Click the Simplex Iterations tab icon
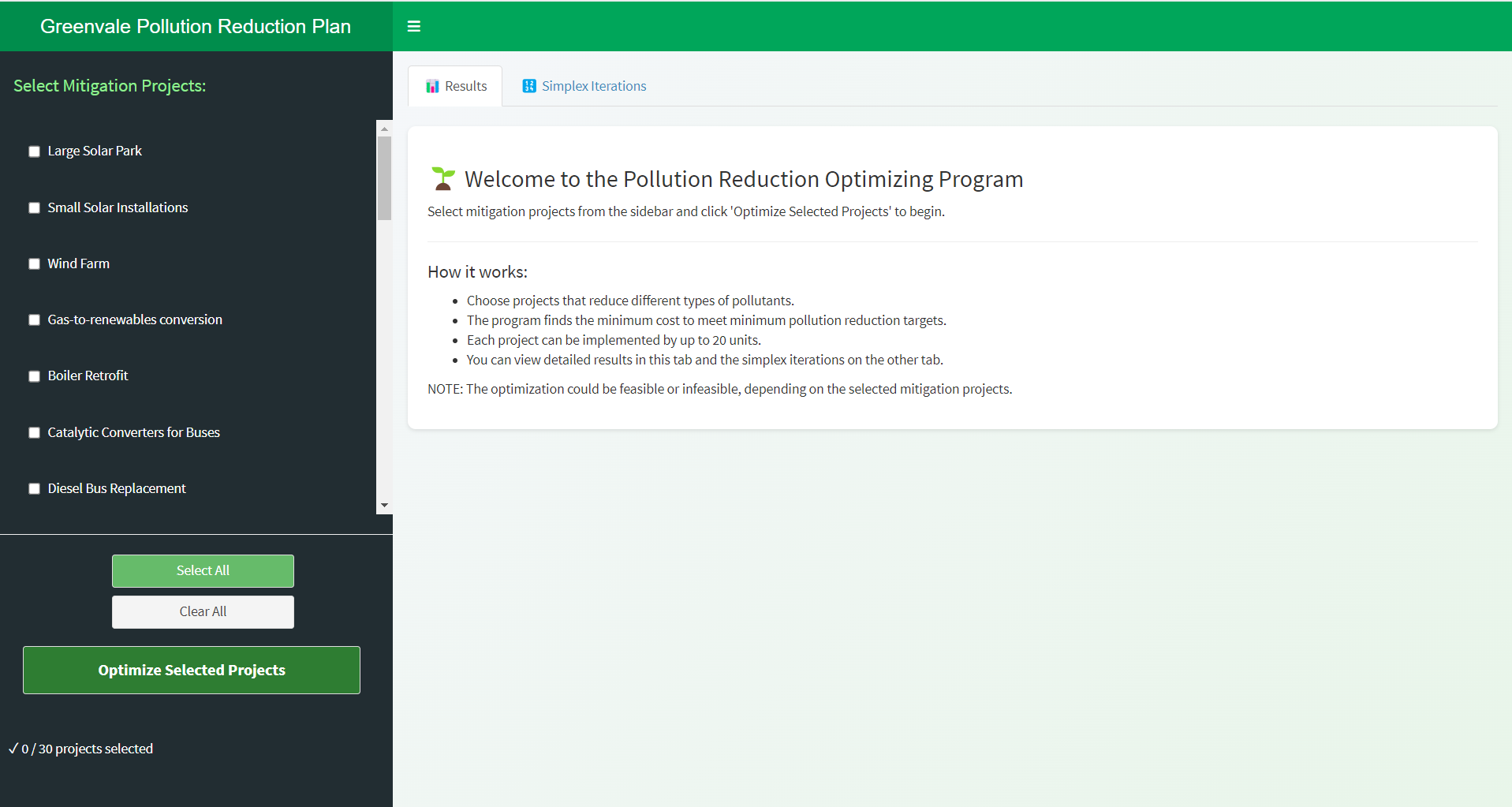The image size is (1512, 807). (x=529, y=86)
